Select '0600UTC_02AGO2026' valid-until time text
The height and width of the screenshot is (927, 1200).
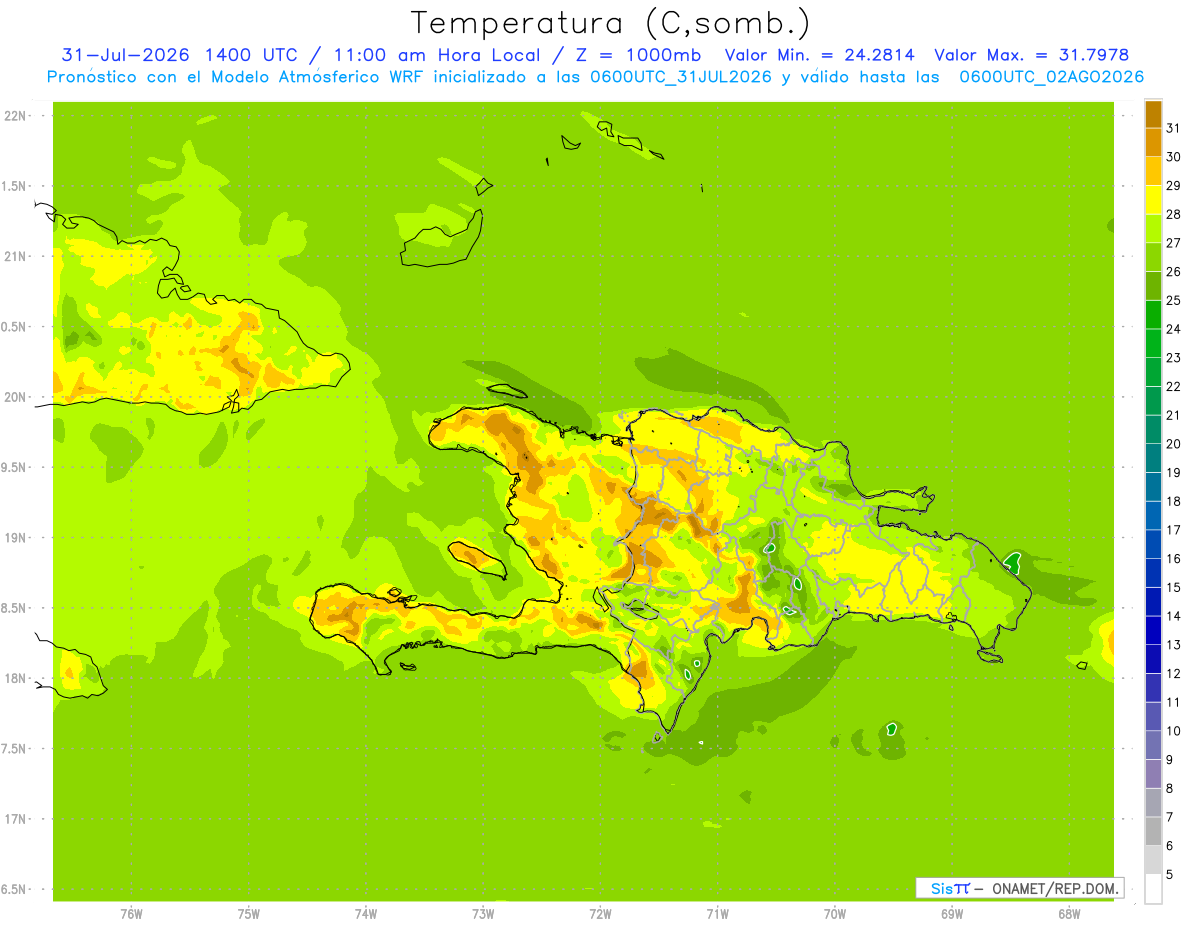point(1052,77)
